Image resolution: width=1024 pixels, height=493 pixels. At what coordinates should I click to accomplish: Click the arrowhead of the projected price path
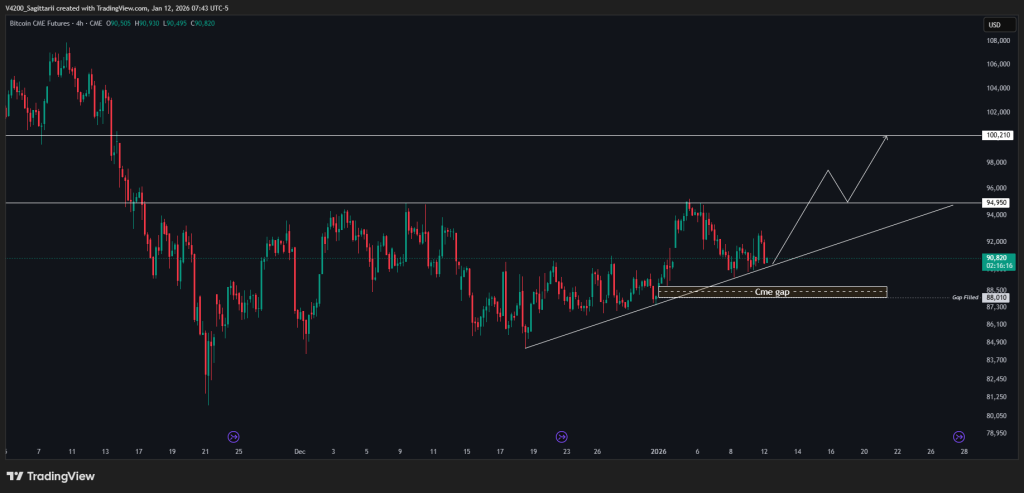[x=886, y=138]
